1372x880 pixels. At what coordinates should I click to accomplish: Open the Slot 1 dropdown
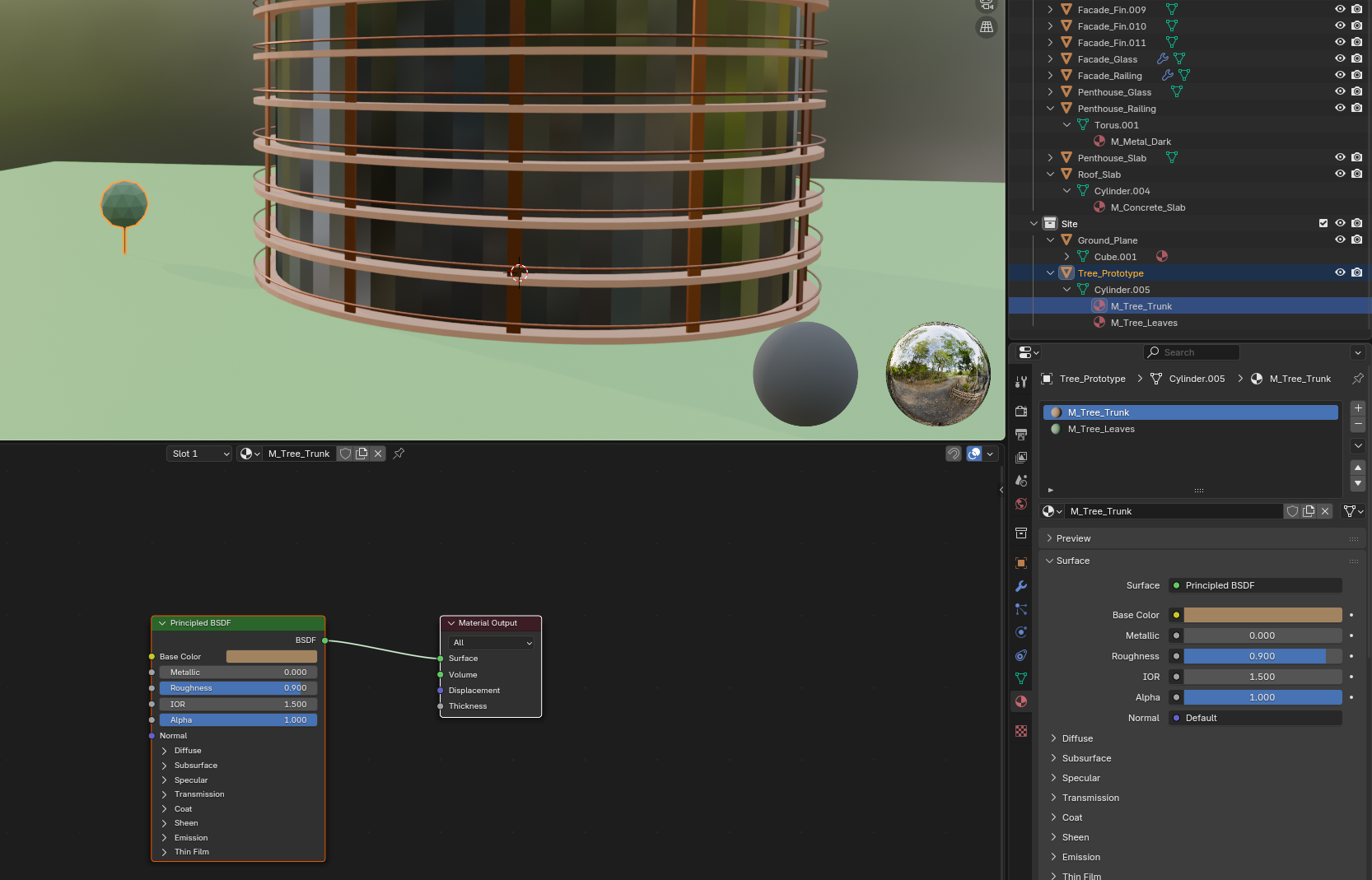[x=198, y=454]
